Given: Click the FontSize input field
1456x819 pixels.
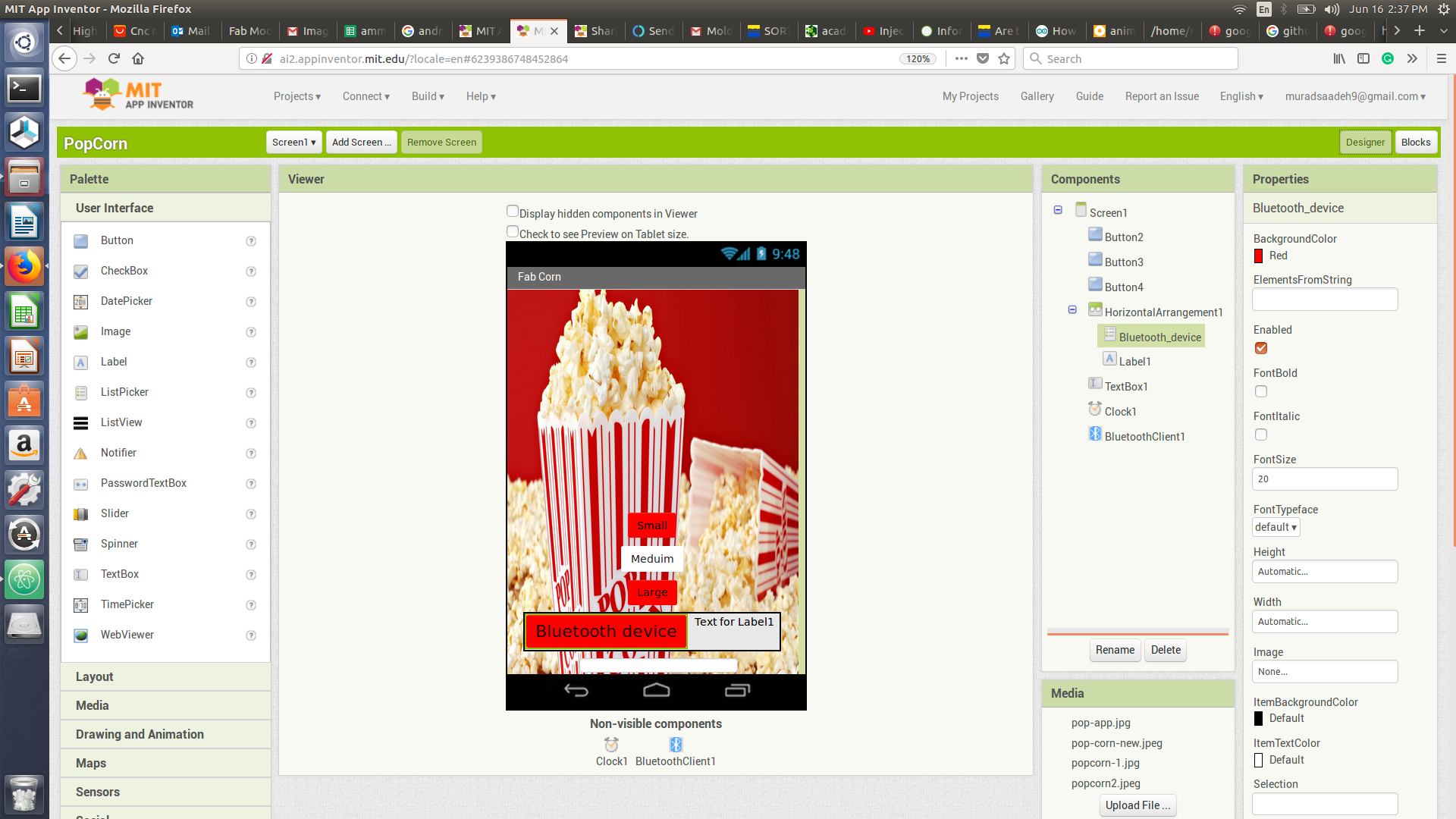Looking at the screenshot, I should coord(1325,479).
